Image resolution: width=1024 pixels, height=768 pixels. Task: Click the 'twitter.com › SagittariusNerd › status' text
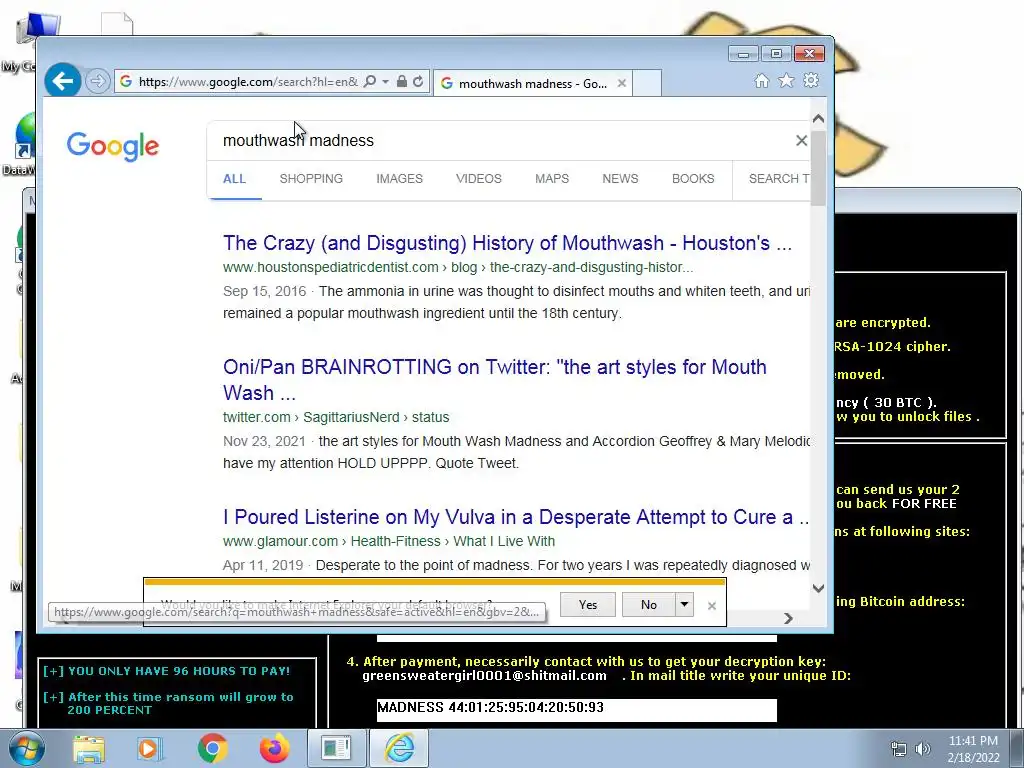click(x=336, y=417)
